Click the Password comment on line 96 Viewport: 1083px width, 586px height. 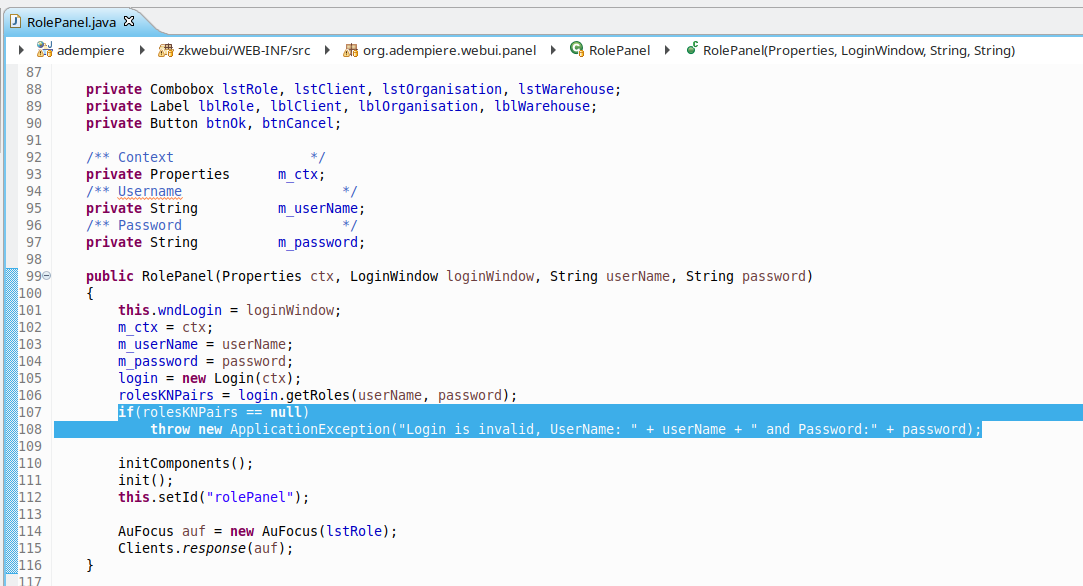pyautogui.click(x=150, y=225)
